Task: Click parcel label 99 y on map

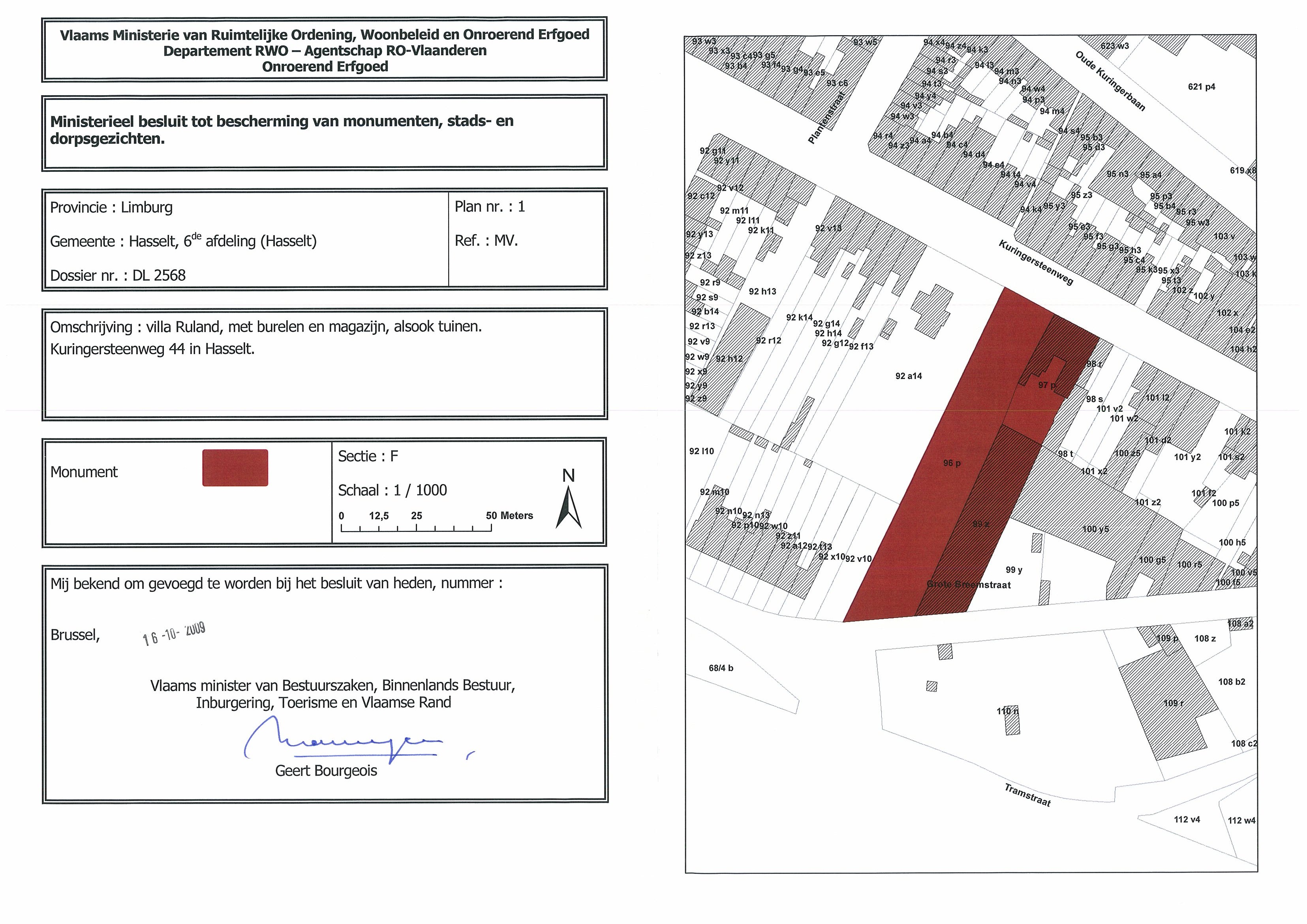Action: pos(1014,570)
